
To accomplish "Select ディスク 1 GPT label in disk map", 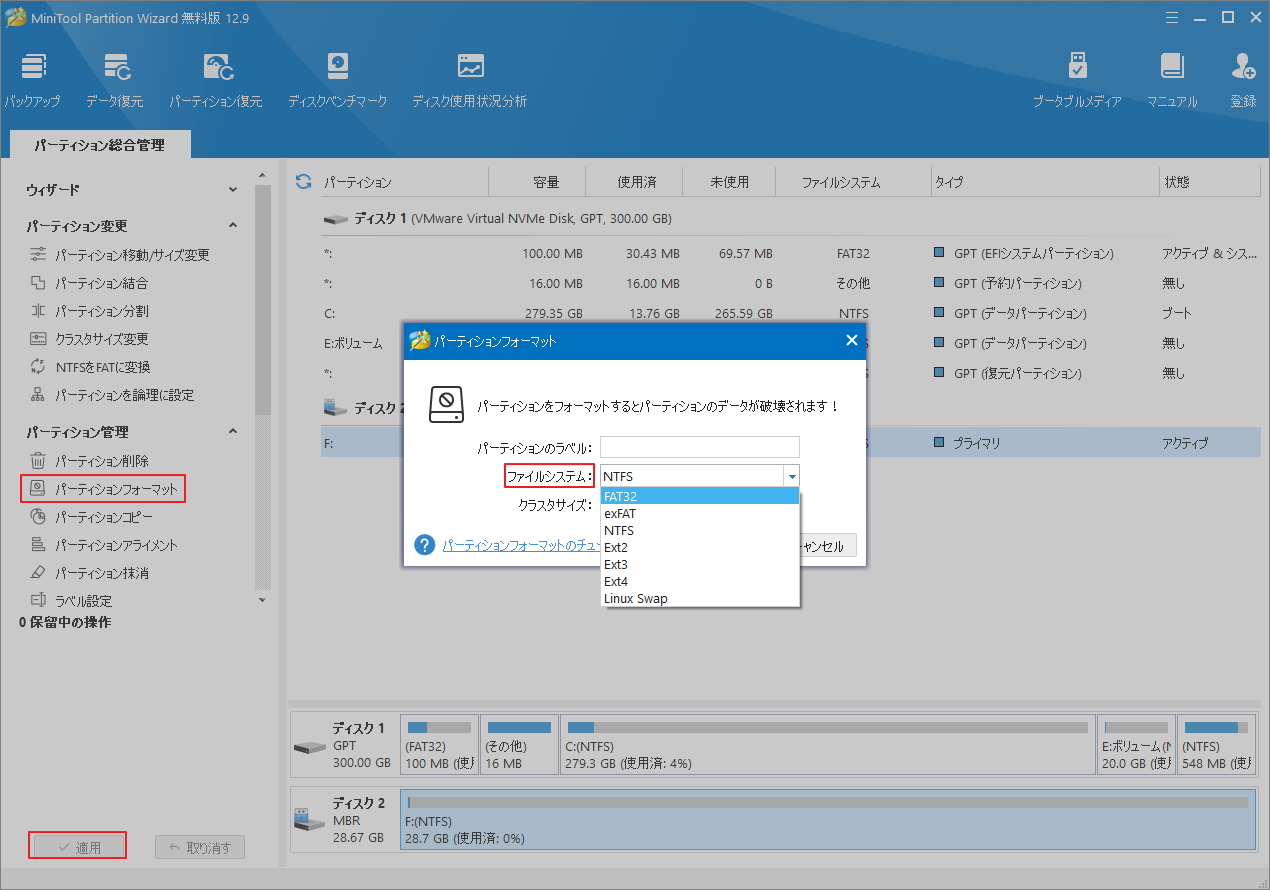I will coord(344,744).
